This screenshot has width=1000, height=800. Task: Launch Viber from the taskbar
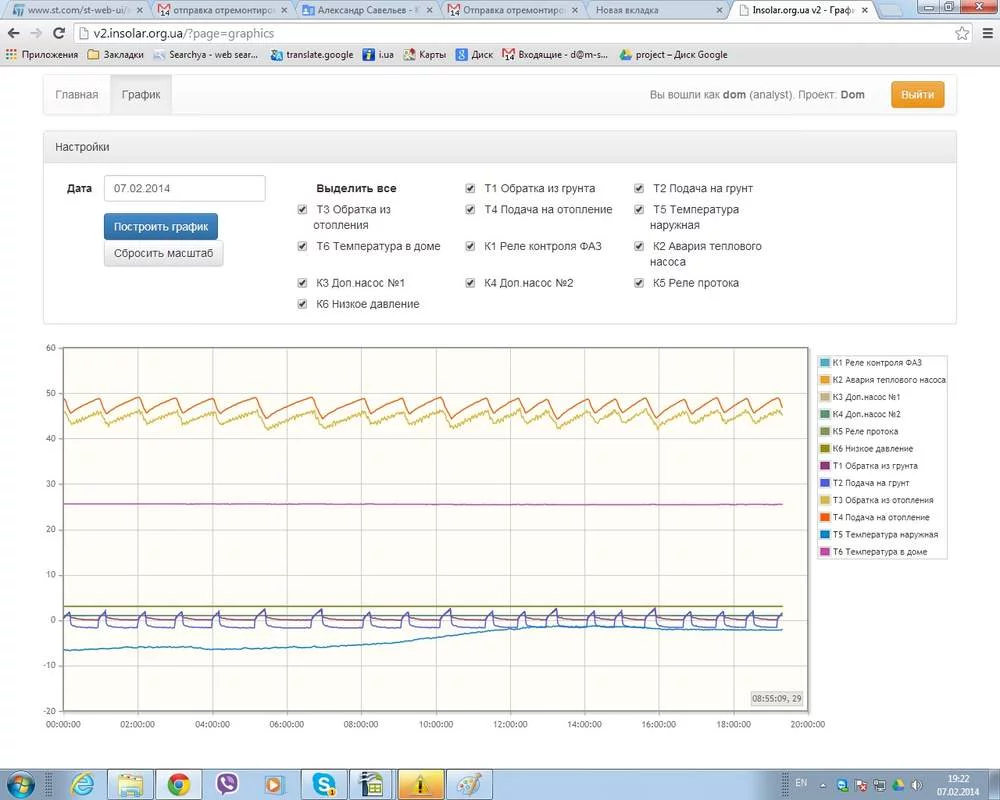228,783
